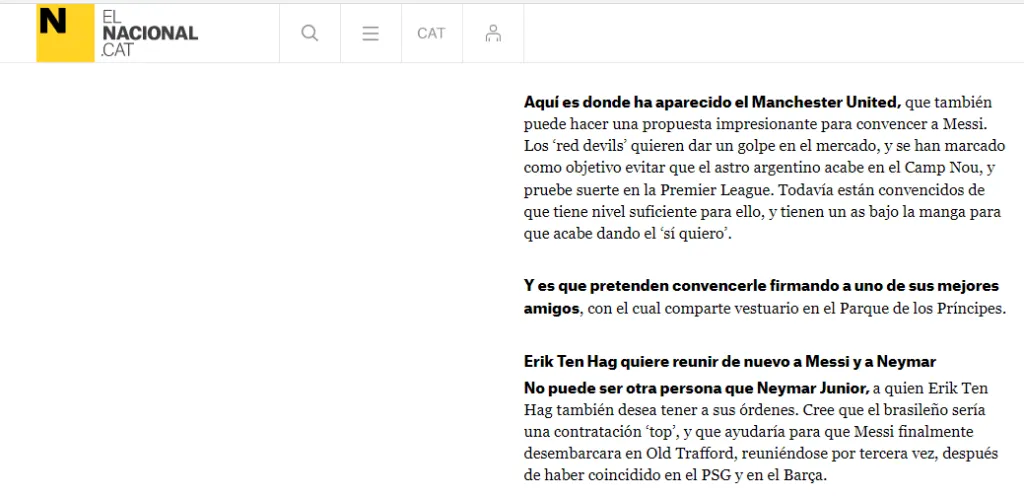Open the hamburger menu icon
The image size is (1024, 496).
coord(371,33)
